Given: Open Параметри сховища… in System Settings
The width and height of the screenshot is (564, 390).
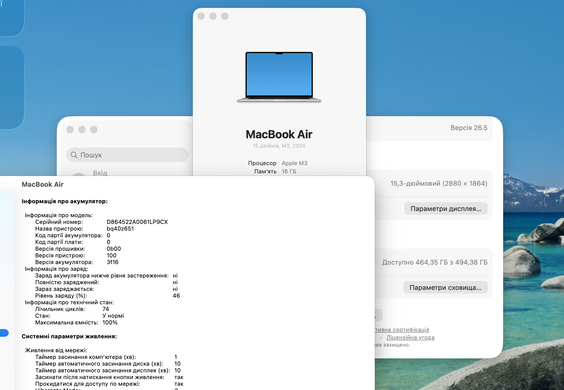Looking at the screenshot, I should [x=445, y=287].
